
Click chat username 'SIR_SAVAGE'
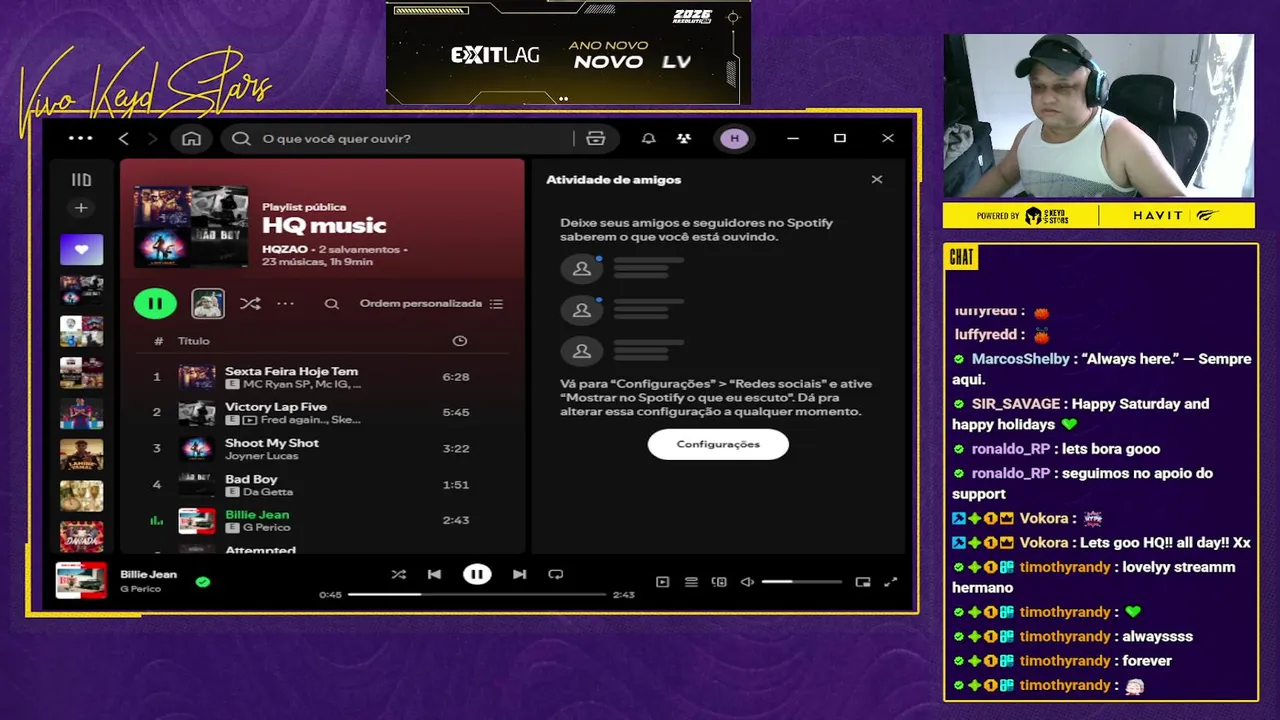pos(1016,404)
